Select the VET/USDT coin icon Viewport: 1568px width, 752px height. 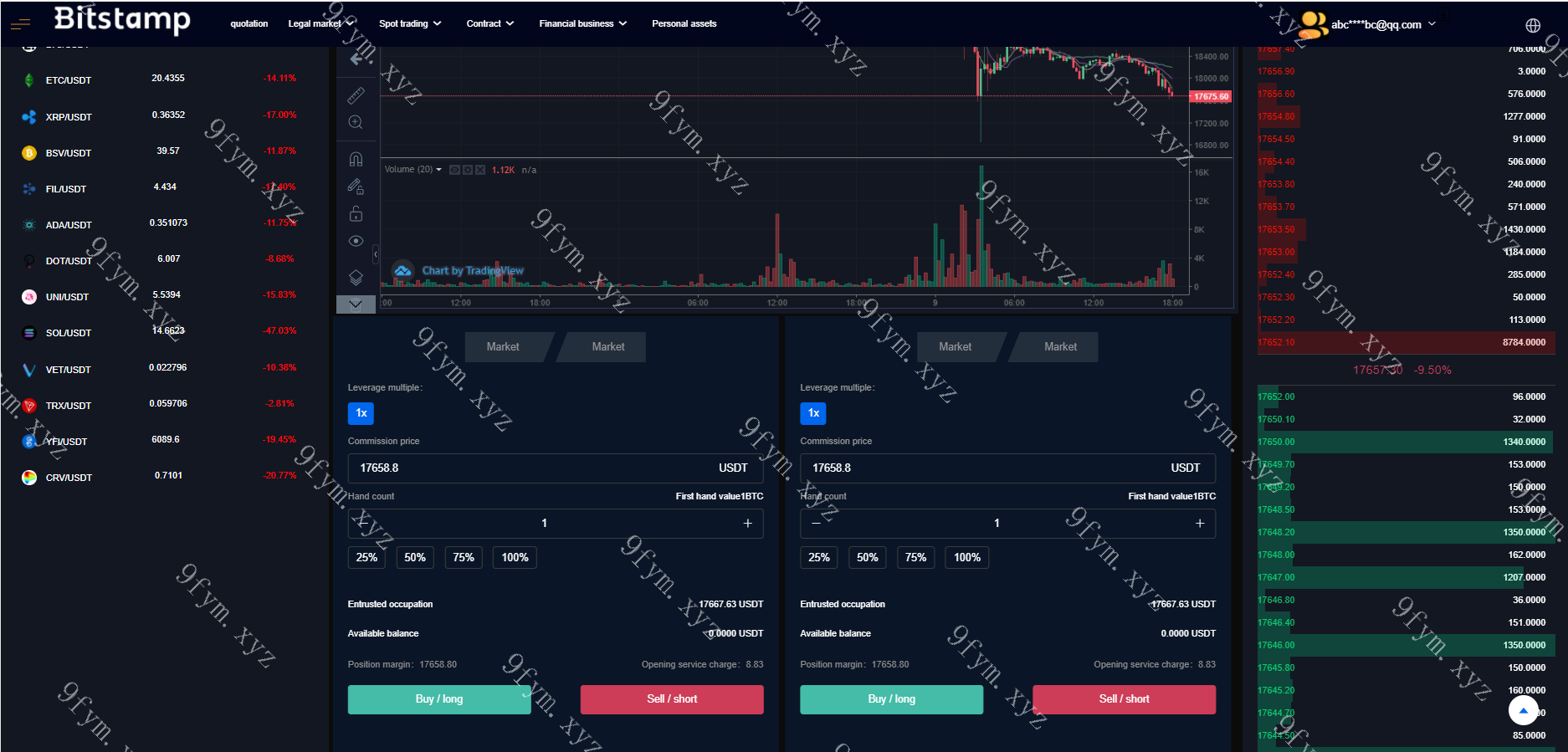tap(29, 370)
